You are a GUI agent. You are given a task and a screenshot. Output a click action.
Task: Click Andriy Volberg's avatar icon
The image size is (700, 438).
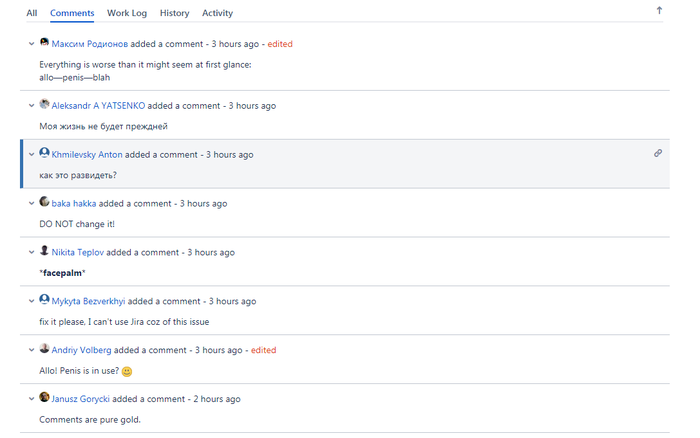click(45, 349)
